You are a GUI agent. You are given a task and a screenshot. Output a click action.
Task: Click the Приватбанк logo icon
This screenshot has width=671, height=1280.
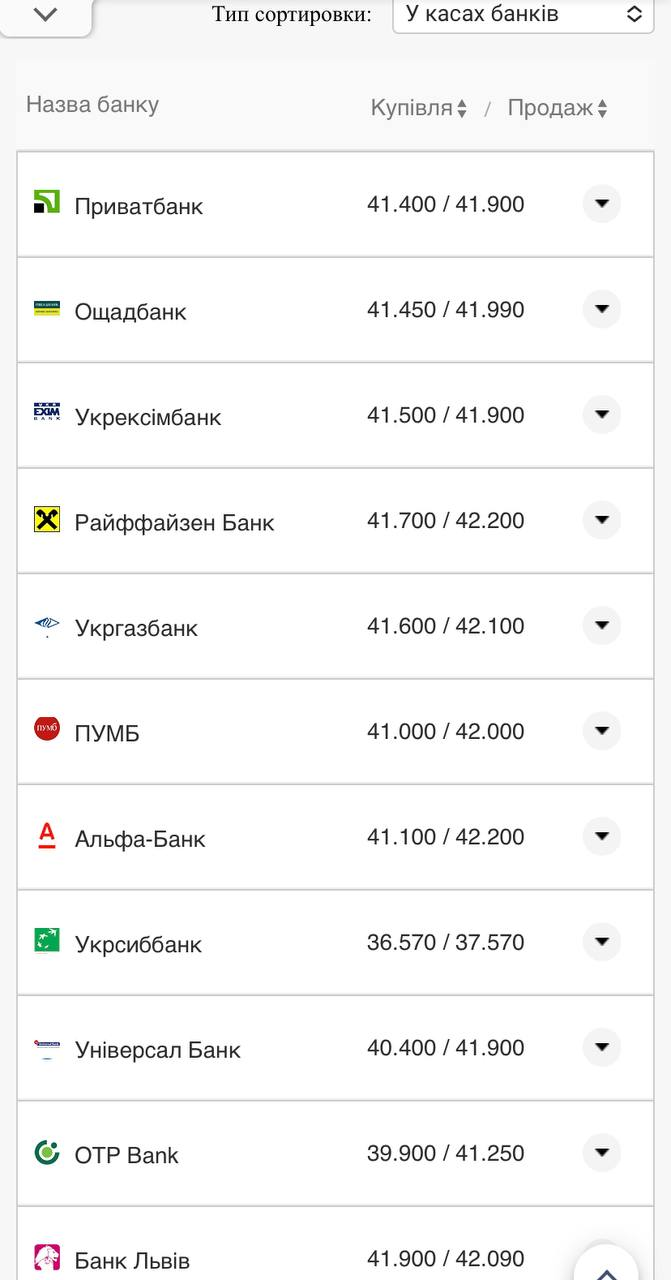(47, 201)
